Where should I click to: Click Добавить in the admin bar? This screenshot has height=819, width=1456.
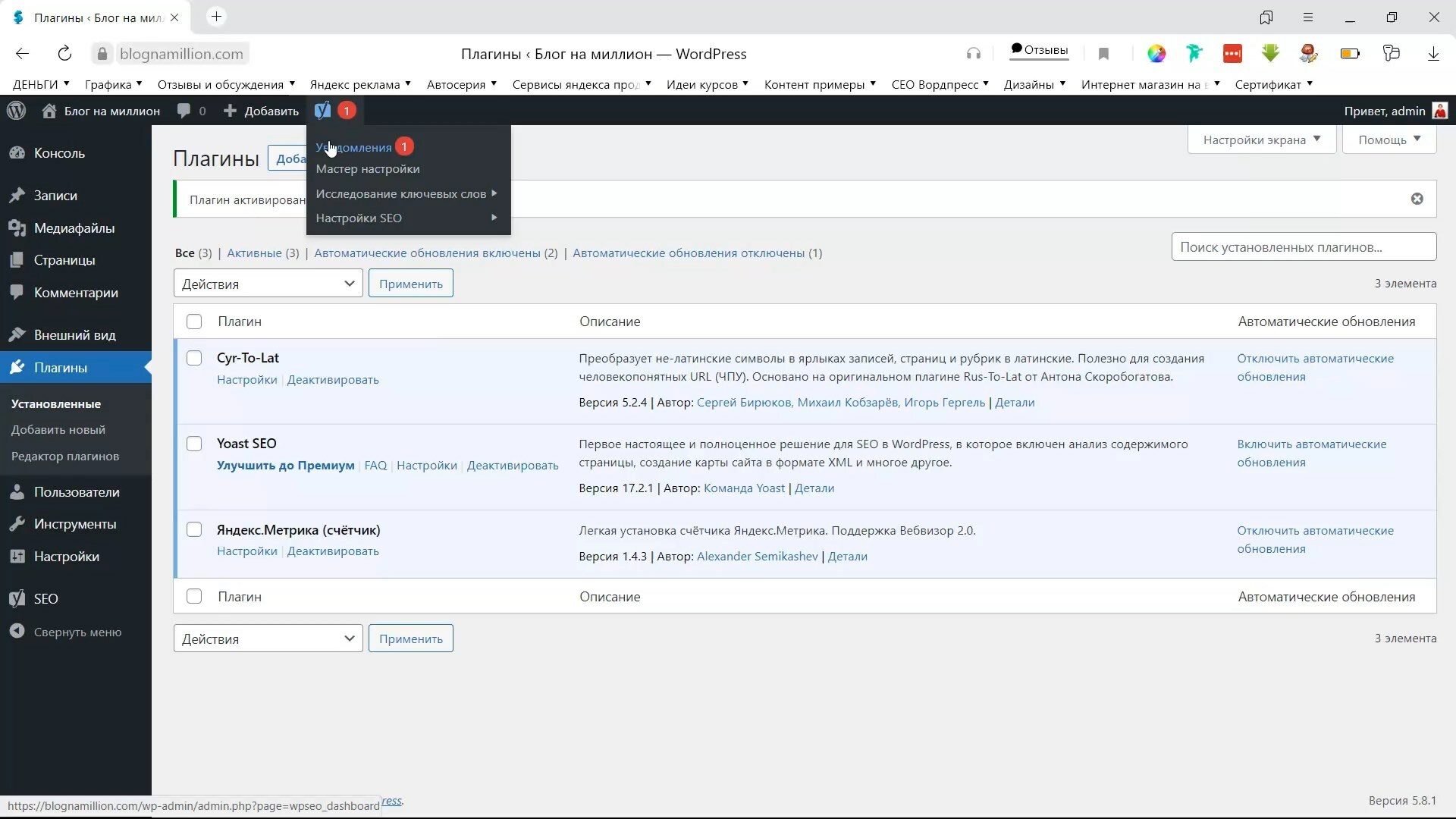click(x=262, y=111)
